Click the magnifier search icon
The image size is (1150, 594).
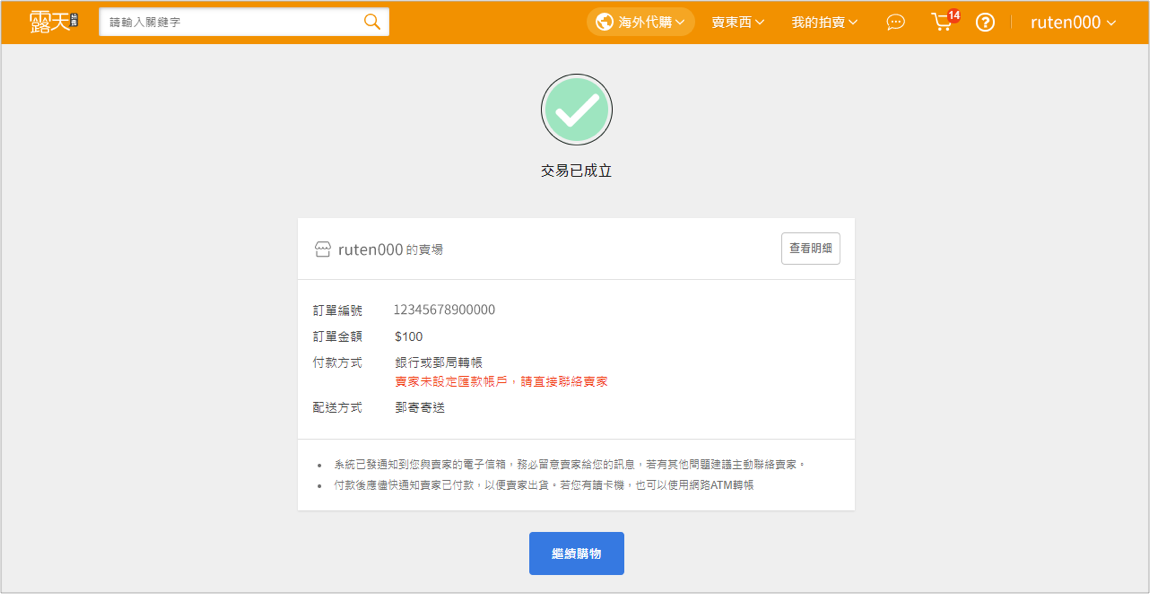372,22
